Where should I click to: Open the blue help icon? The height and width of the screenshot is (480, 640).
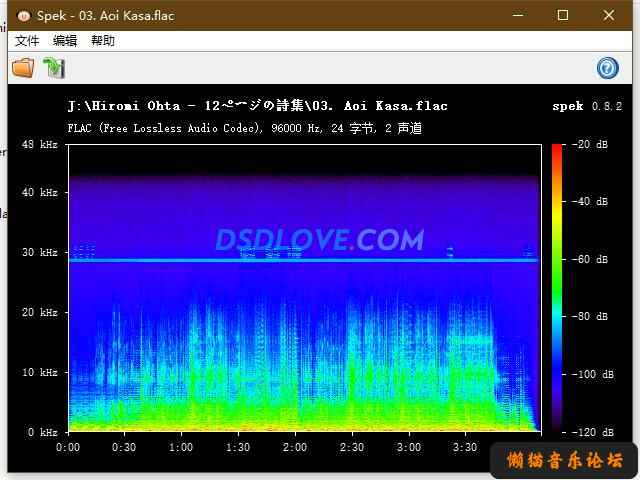coord(607,68)
